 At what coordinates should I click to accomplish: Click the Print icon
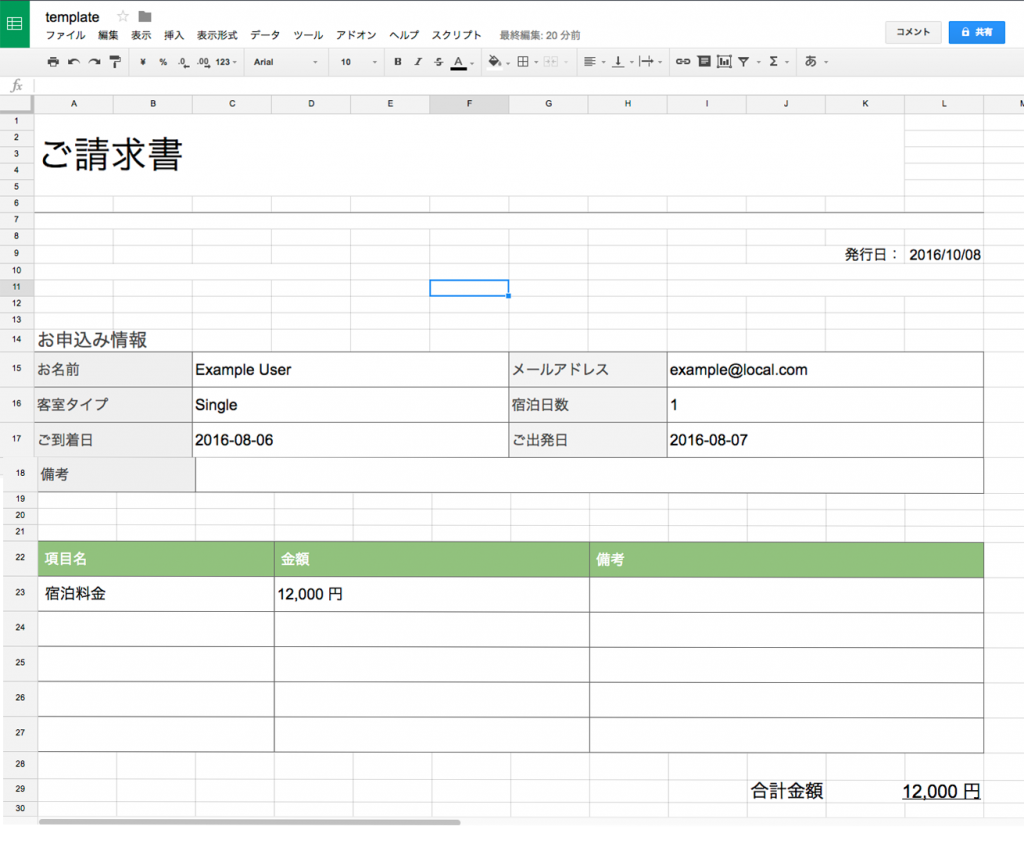53,61
